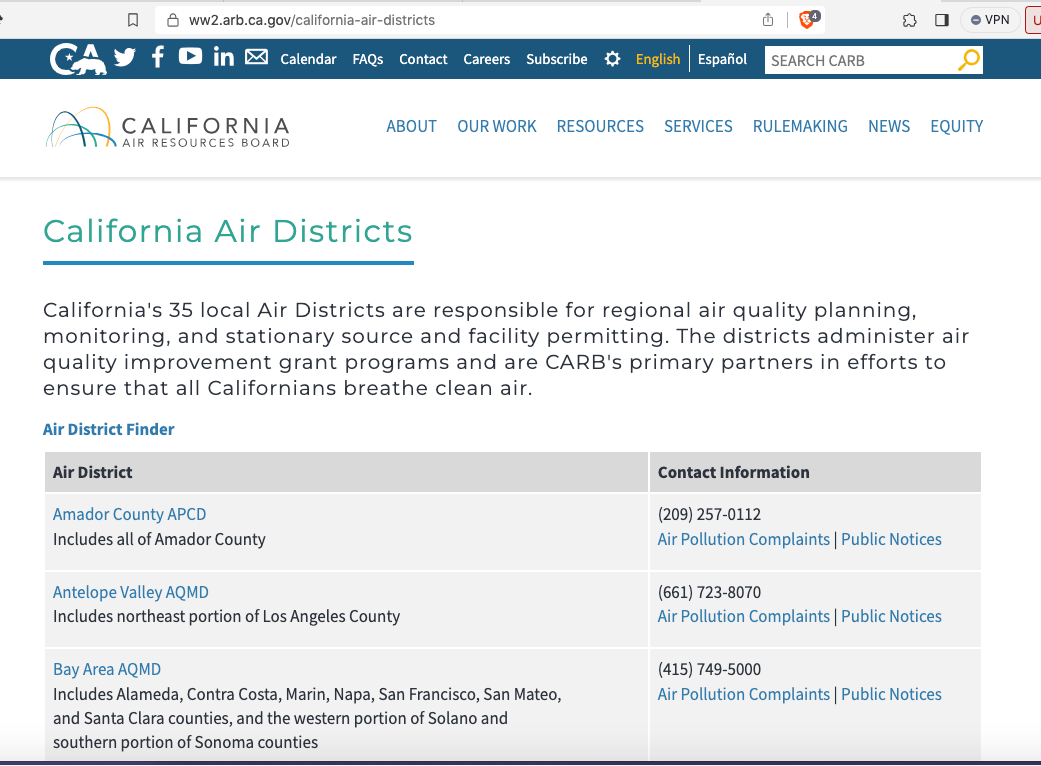
Task: Open the Air District Finder link
Action: pos(109,429)
